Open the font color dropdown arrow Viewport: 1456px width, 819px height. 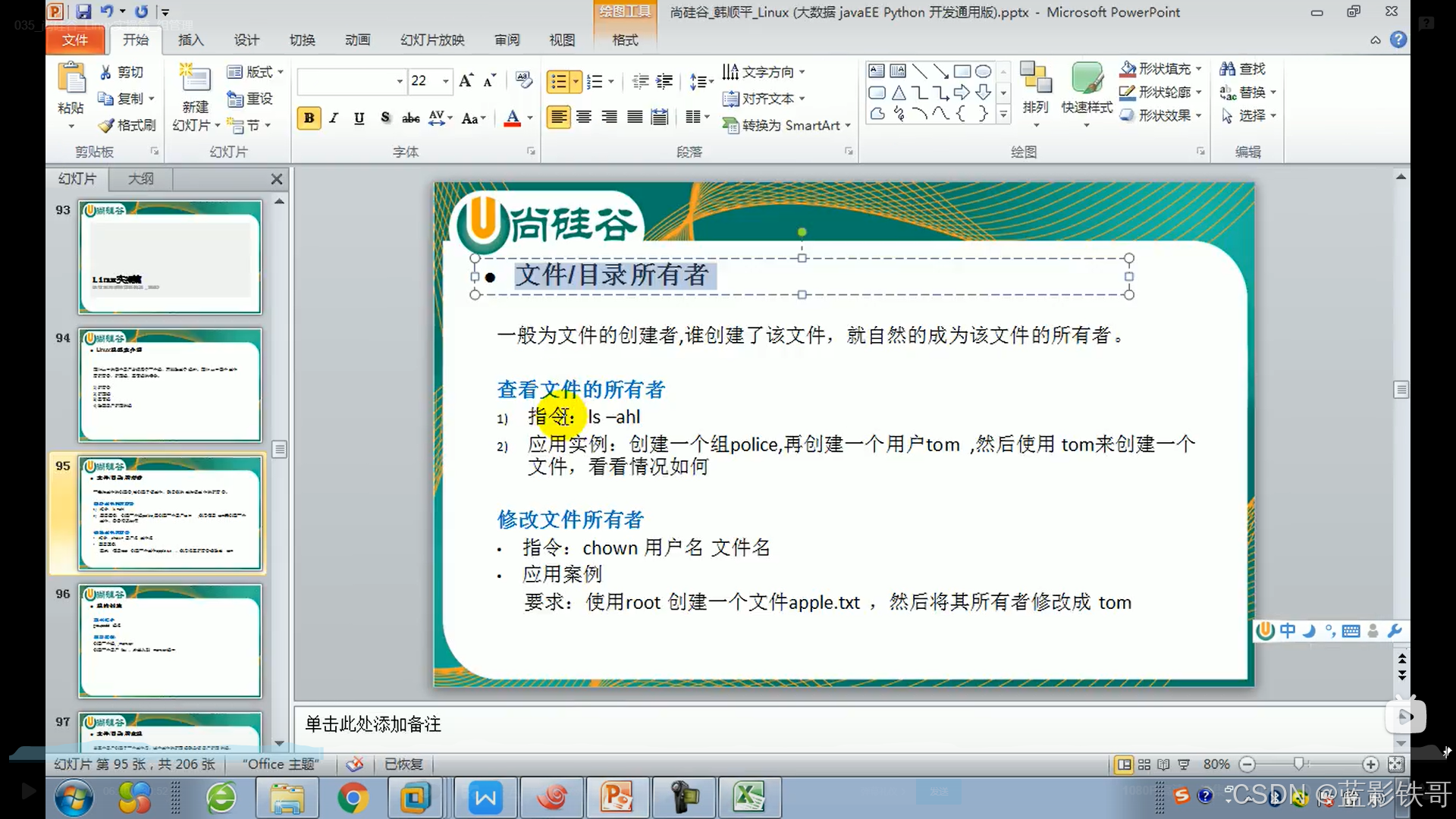coord(530,118)
